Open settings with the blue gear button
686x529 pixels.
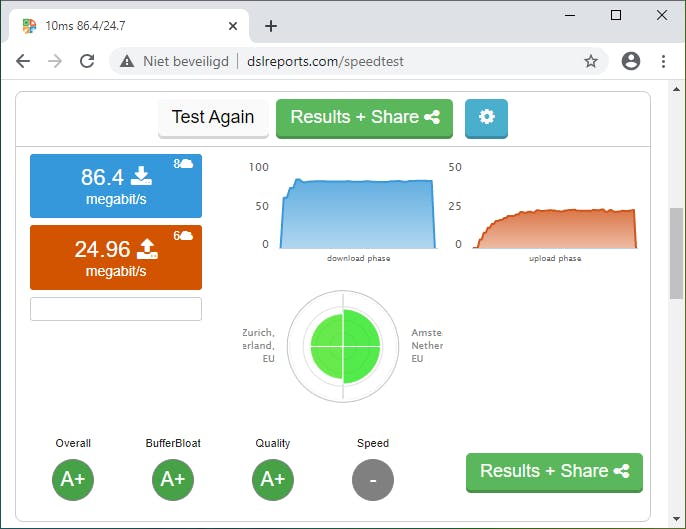(x=486, y=118)
